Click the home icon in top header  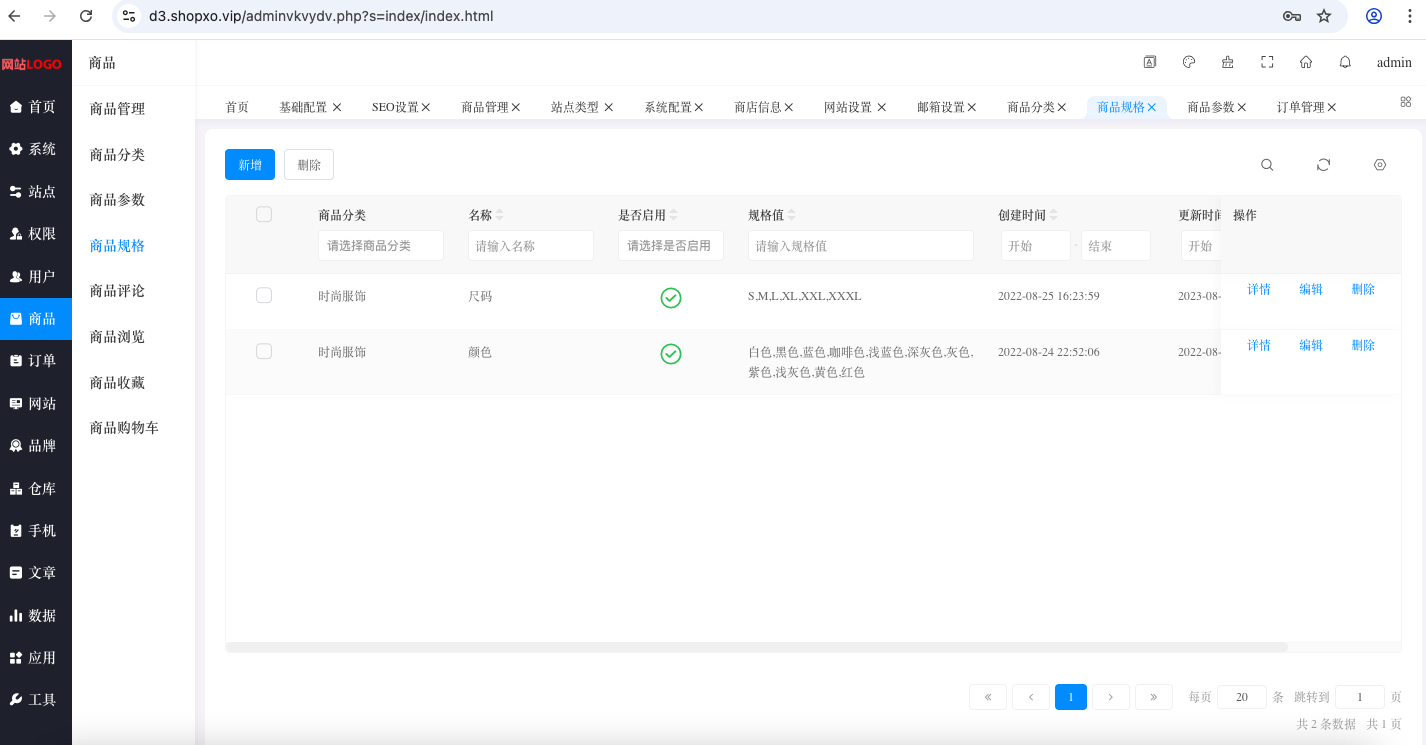(1306, 62)
